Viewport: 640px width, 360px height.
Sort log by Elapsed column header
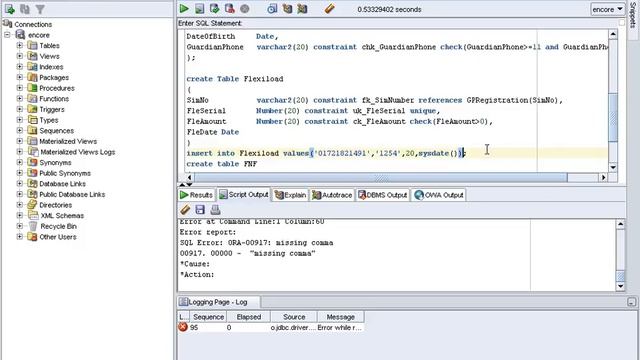pyautogui.click(x=249, y=317)
